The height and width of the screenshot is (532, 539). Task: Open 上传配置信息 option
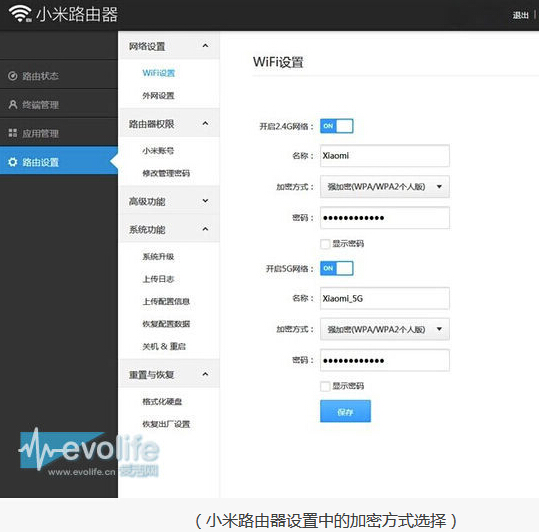[166, 301]
